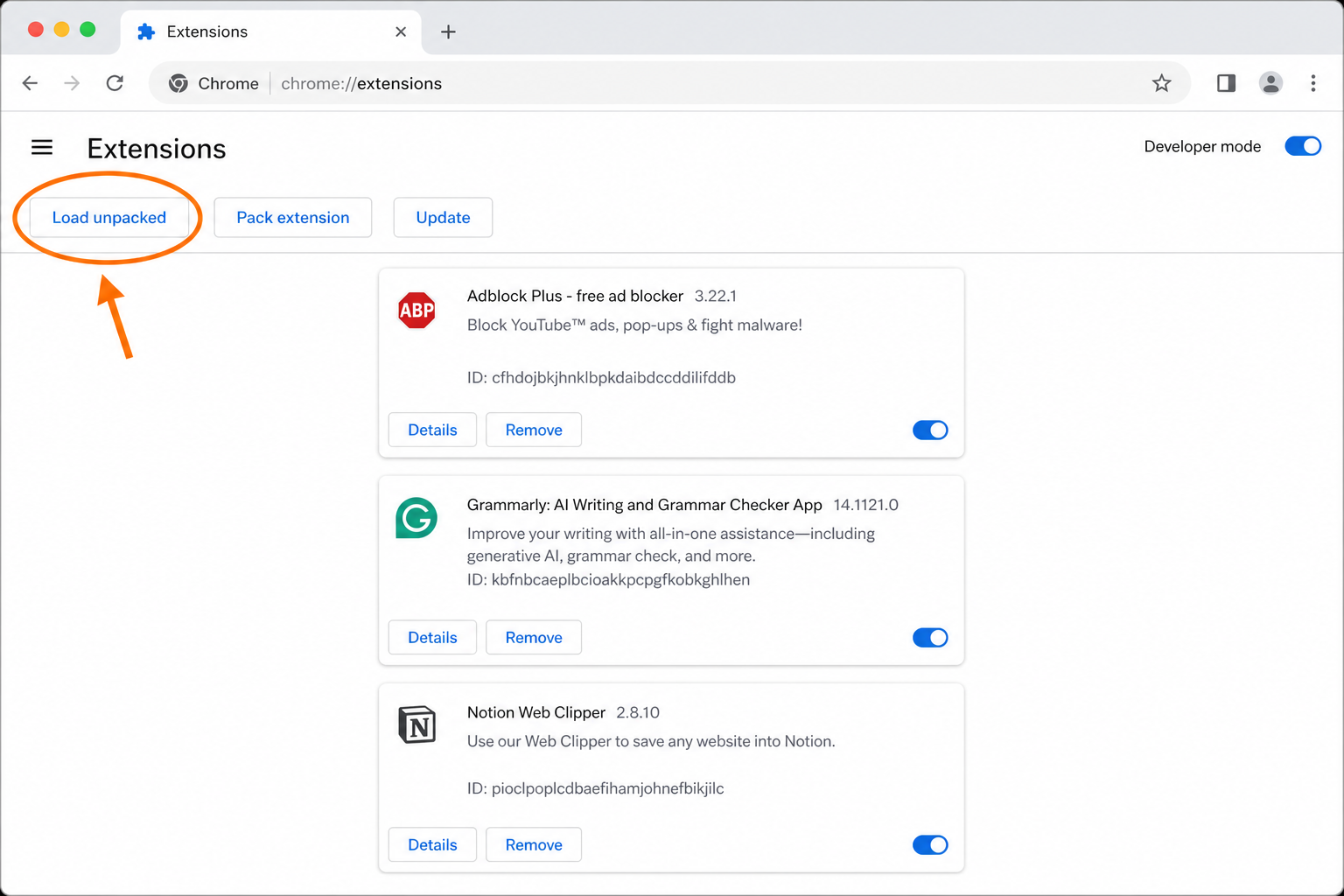1344x896 pixels.
Task: Click the Pack extension button
Action: [293, 217]
